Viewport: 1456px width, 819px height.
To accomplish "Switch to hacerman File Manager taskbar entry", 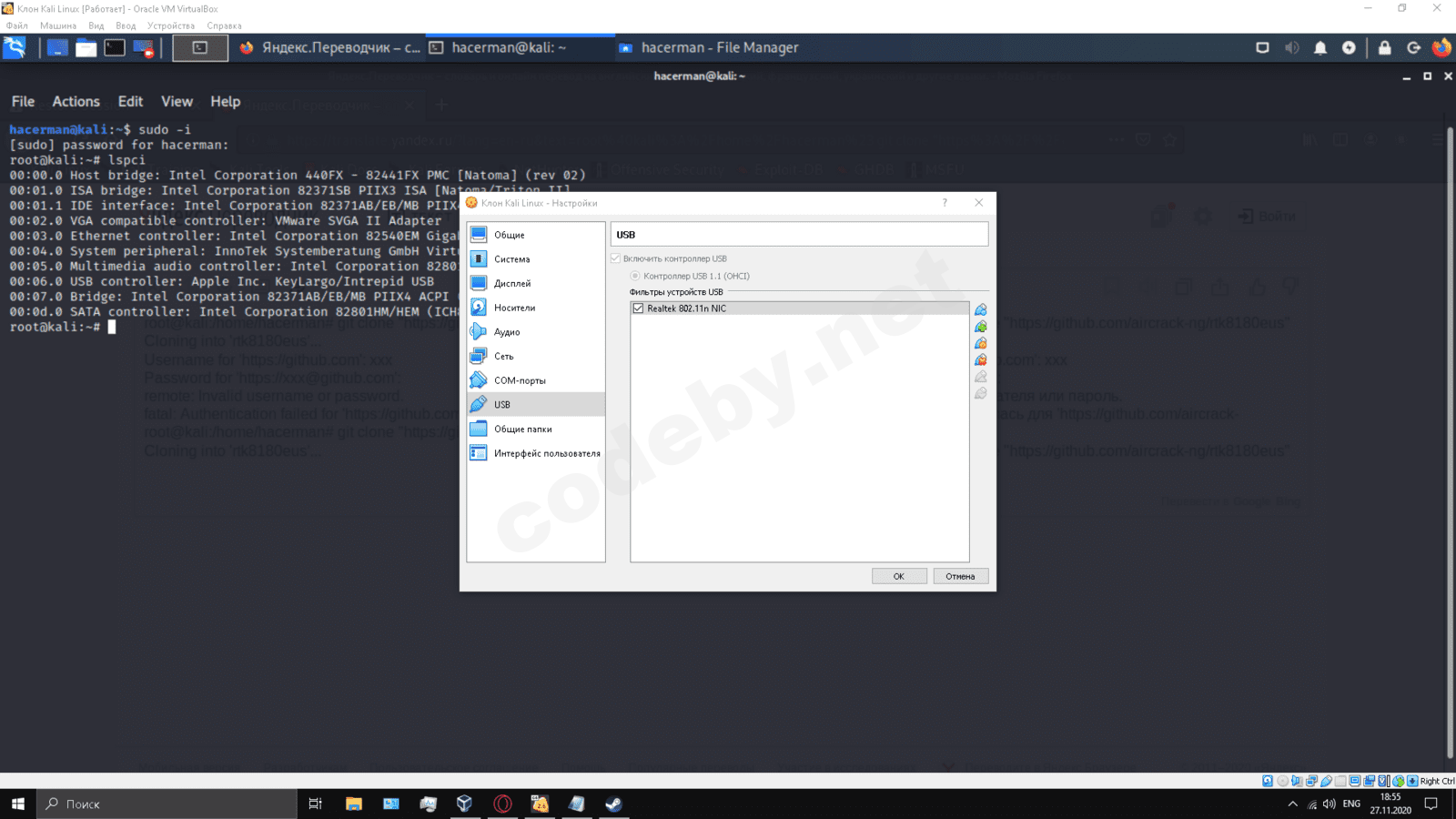I will point(708,47).
